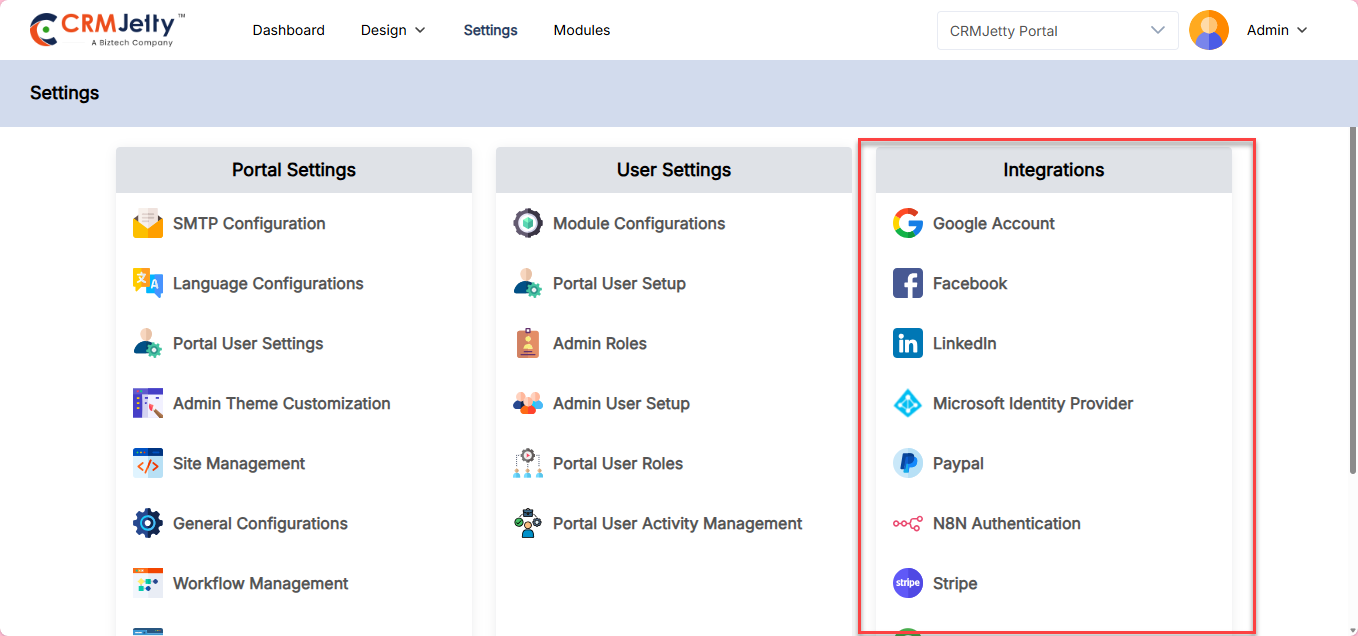This screenshot has height=636, width=1358.
Task: Click the N8N Authentication icon
Action: coord(907,523)
